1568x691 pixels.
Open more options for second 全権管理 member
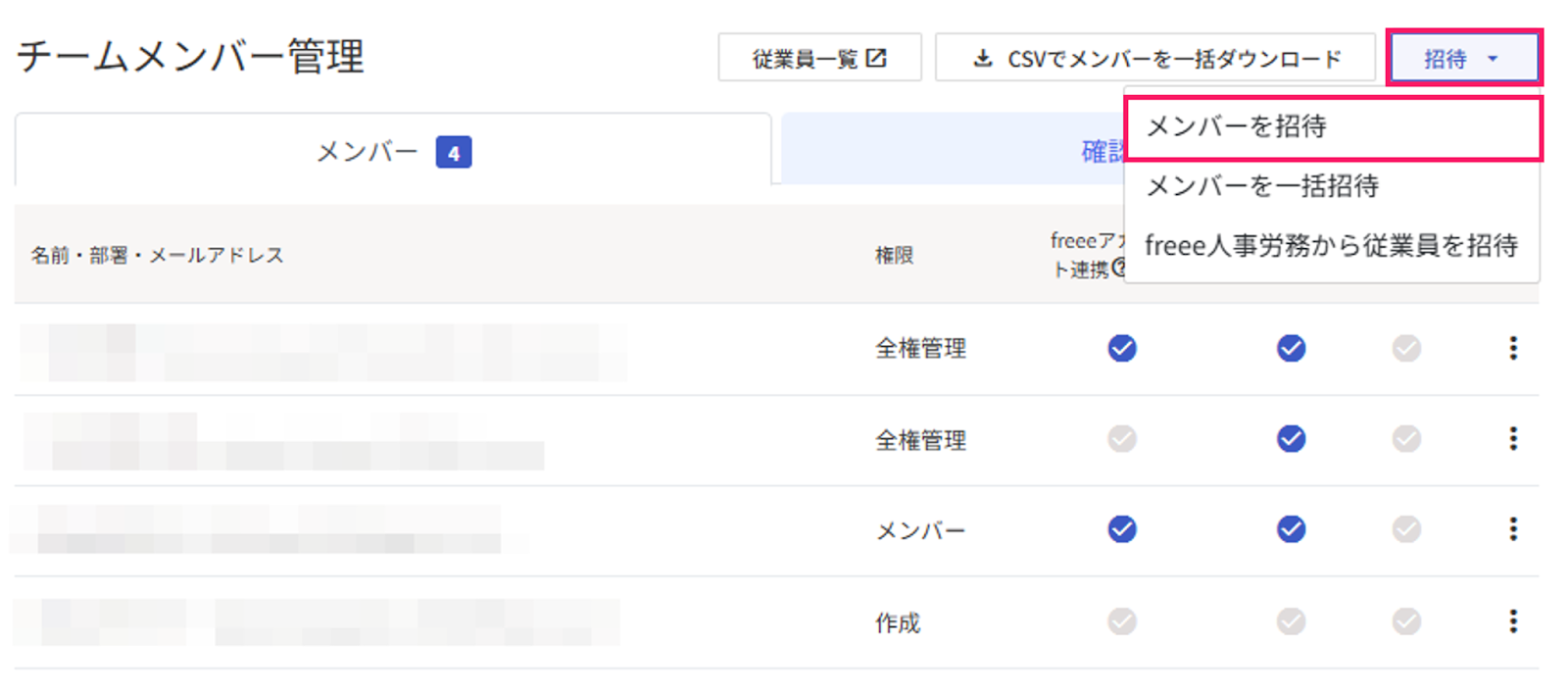[1513, 438]
